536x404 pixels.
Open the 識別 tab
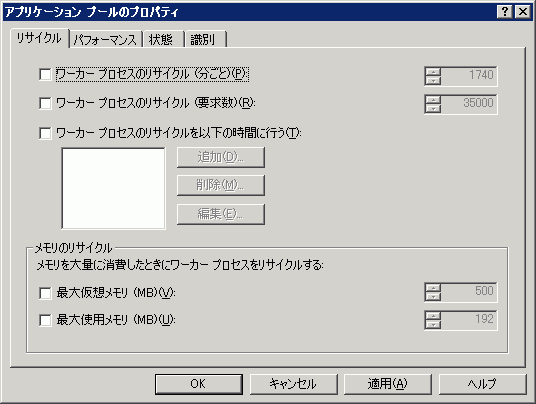205,40
